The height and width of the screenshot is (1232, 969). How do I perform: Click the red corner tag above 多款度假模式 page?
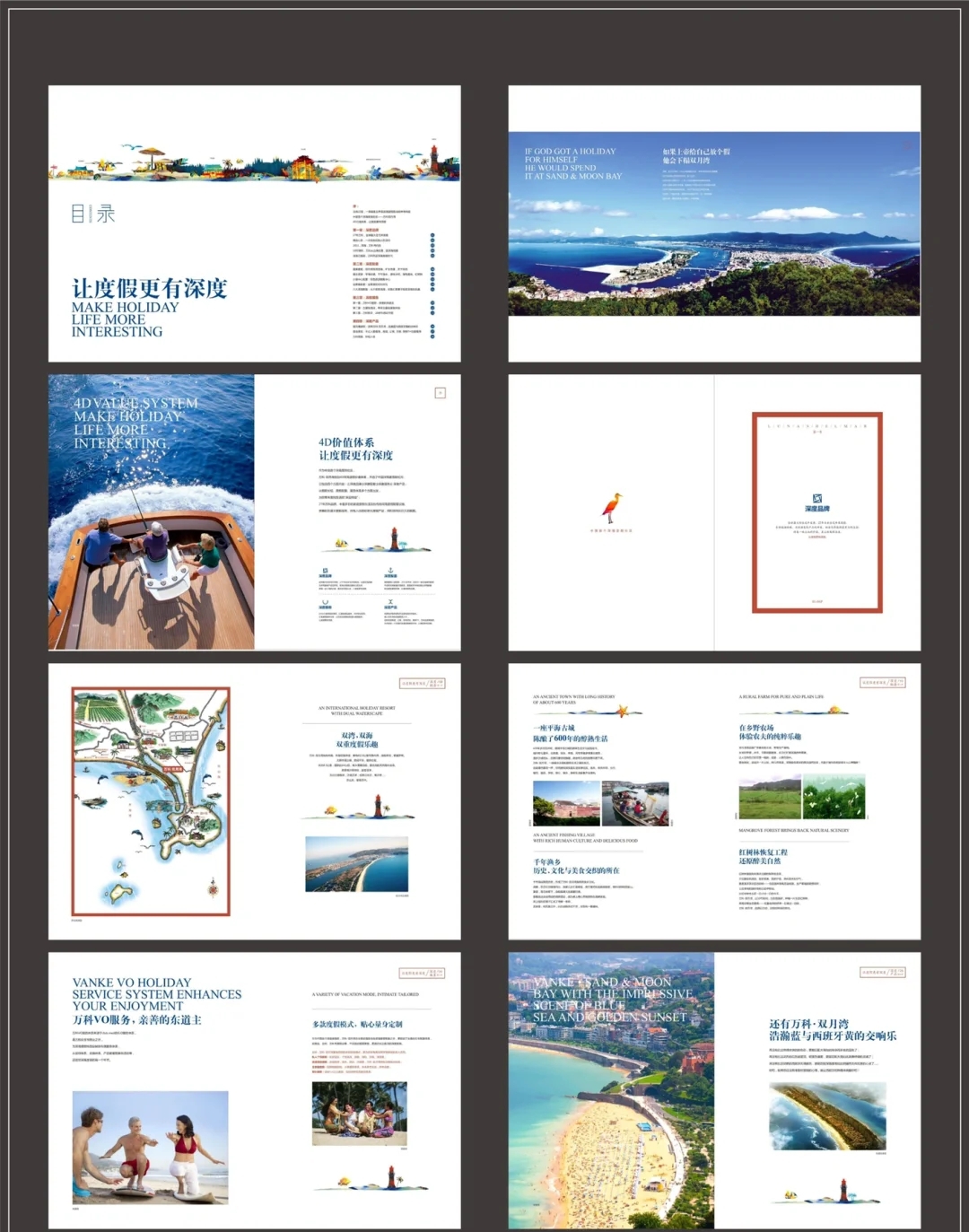click(422, 973)
